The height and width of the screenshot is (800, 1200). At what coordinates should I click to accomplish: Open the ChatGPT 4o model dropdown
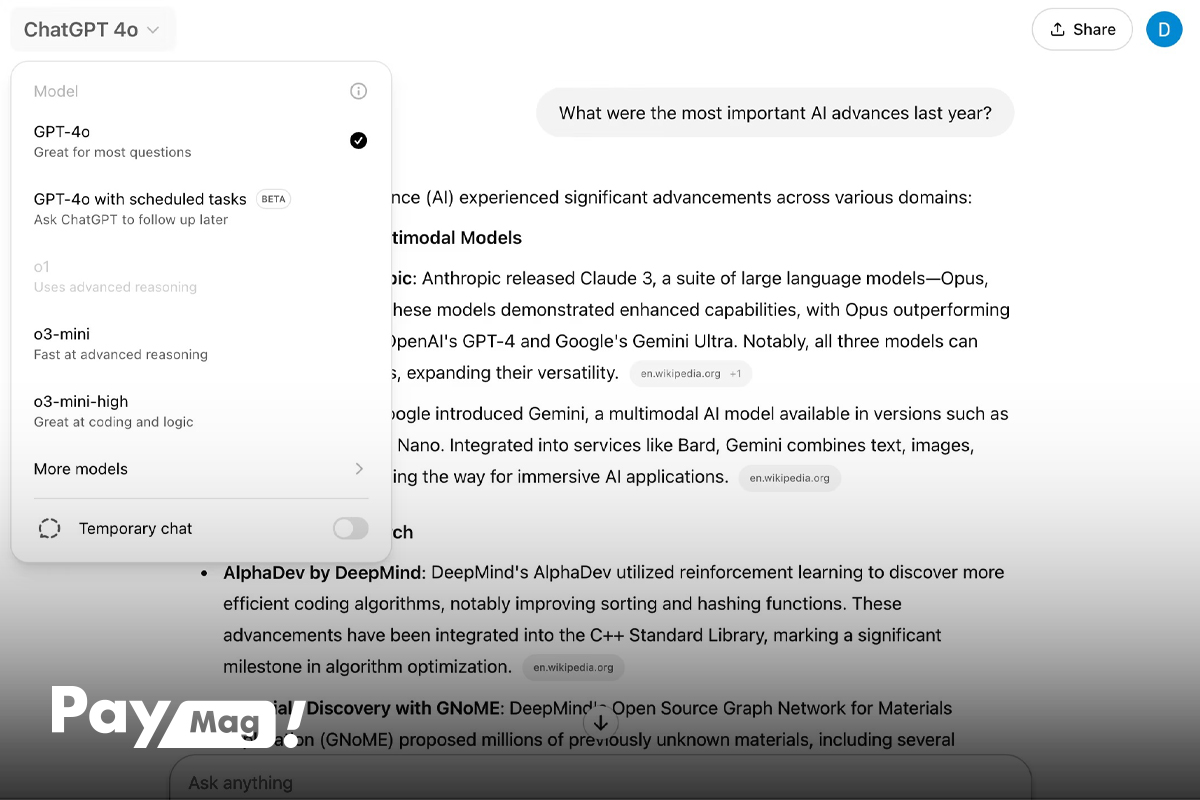click(92, 30)
